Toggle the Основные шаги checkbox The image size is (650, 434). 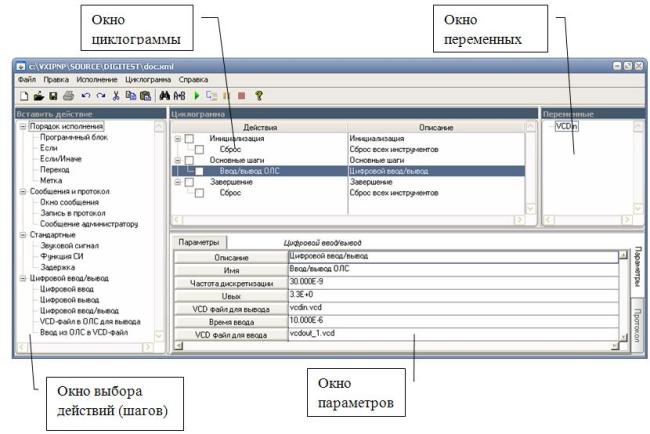click(189, 160)
